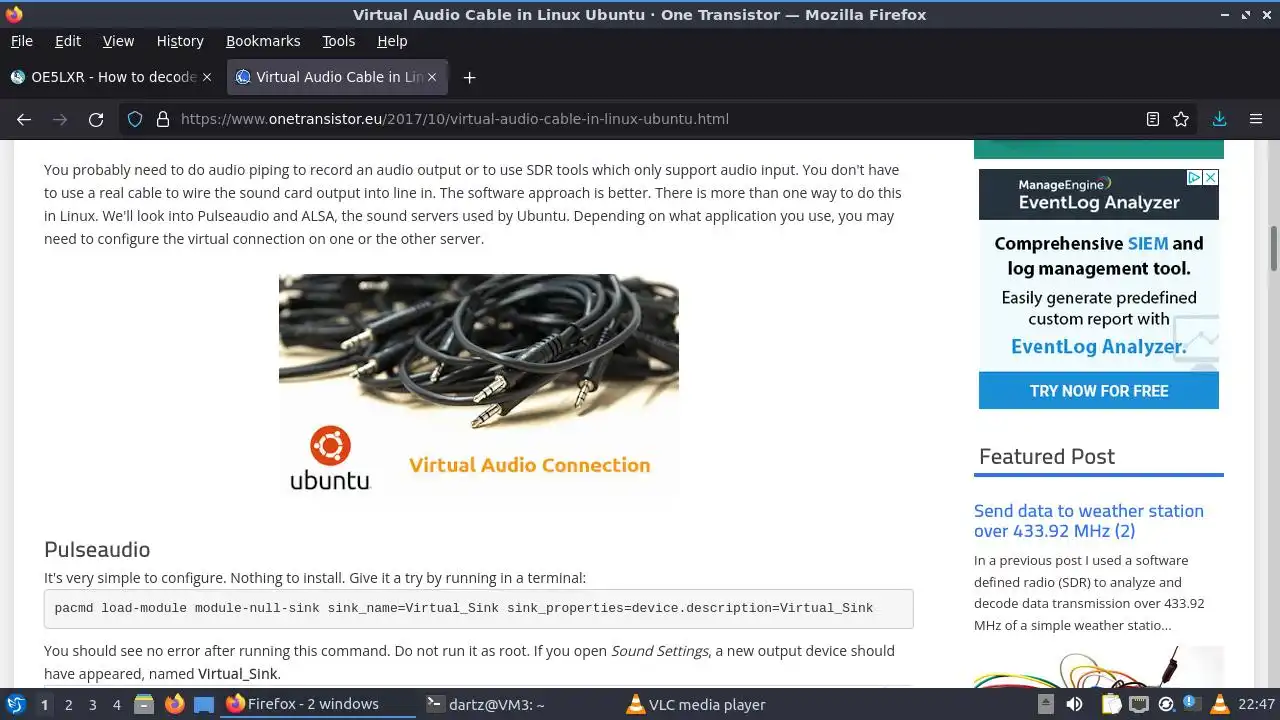
Task: Go back to the previous page
Action: coord(24,119)
